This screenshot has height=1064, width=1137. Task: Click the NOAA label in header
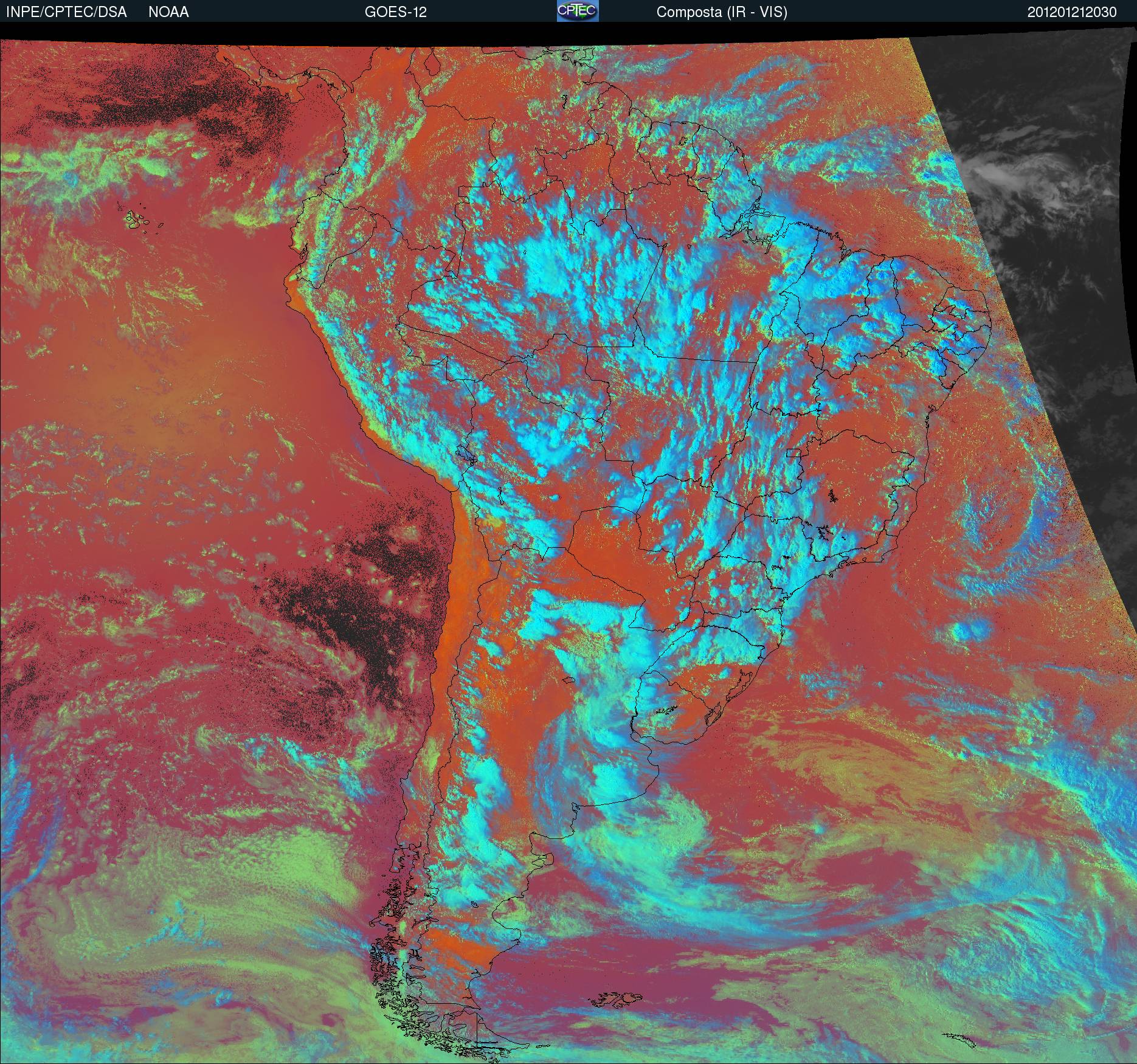click(x=168, y=12)
